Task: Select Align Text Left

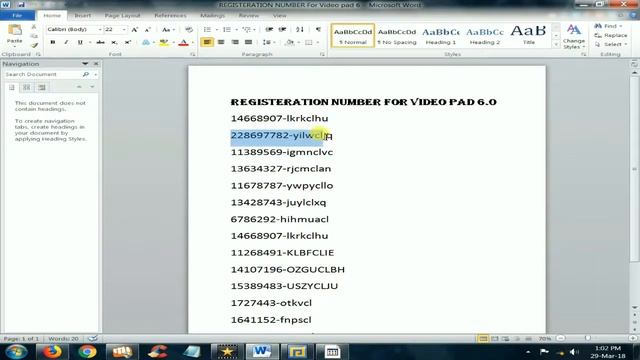Action: pos(207,42)
